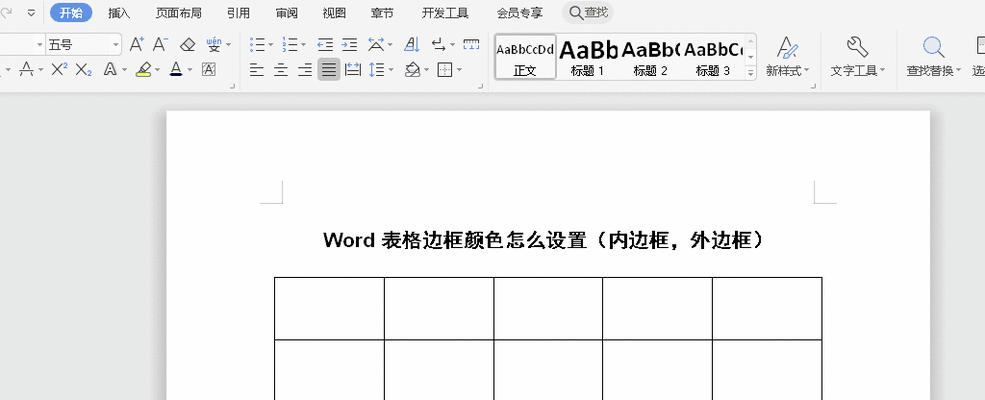
Task: Open numbering style dropdown arrow
Action: click(303, 45)
